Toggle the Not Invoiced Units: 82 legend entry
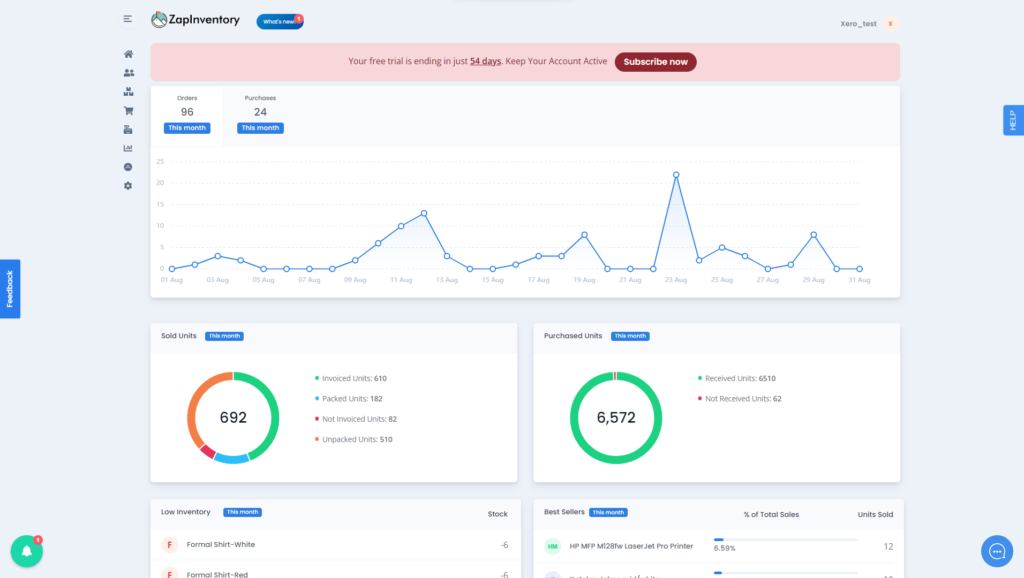 click(x=356, y=419)
